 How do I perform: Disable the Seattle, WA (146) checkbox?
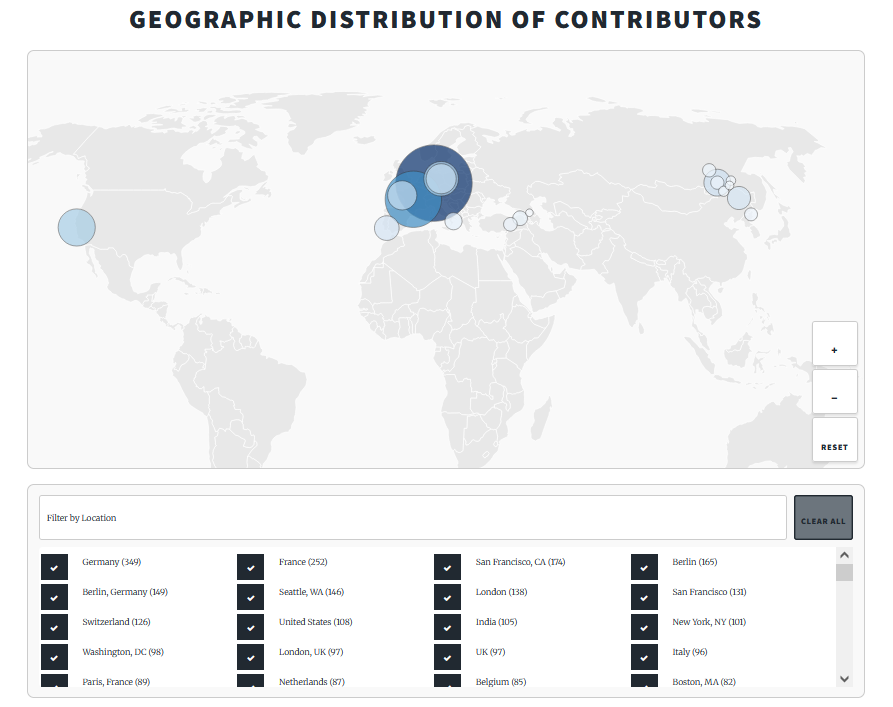click(251, 596)
